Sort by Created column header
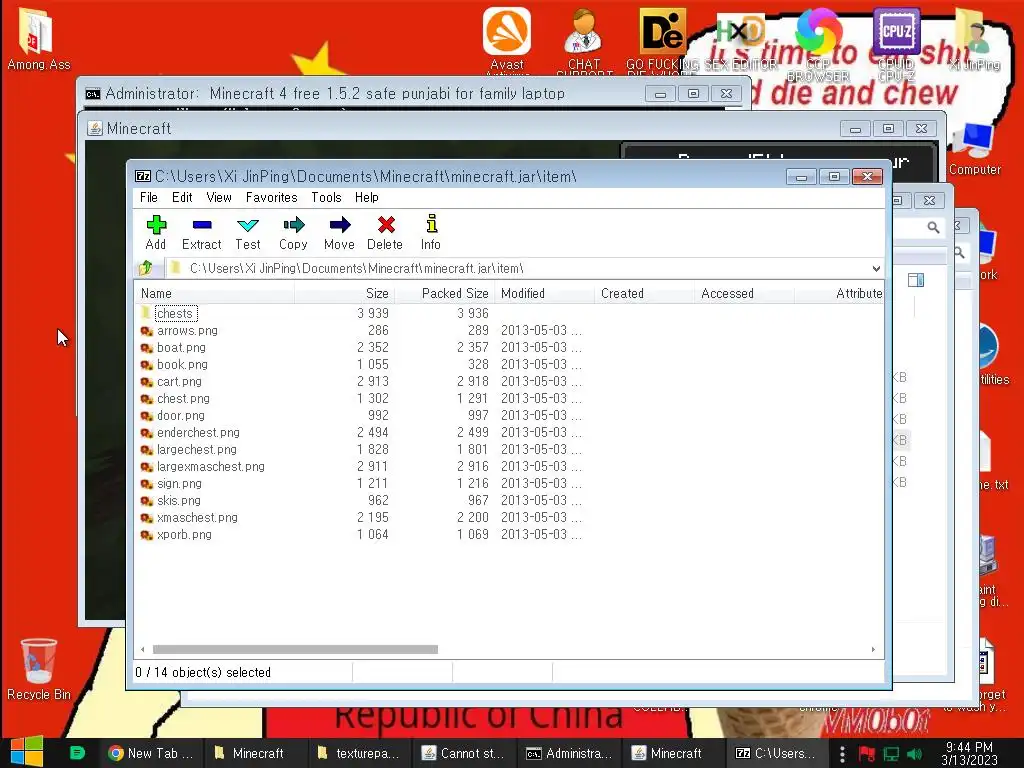Image resolution: width=1024 pixels, height=768 pixels. [645, 293]
